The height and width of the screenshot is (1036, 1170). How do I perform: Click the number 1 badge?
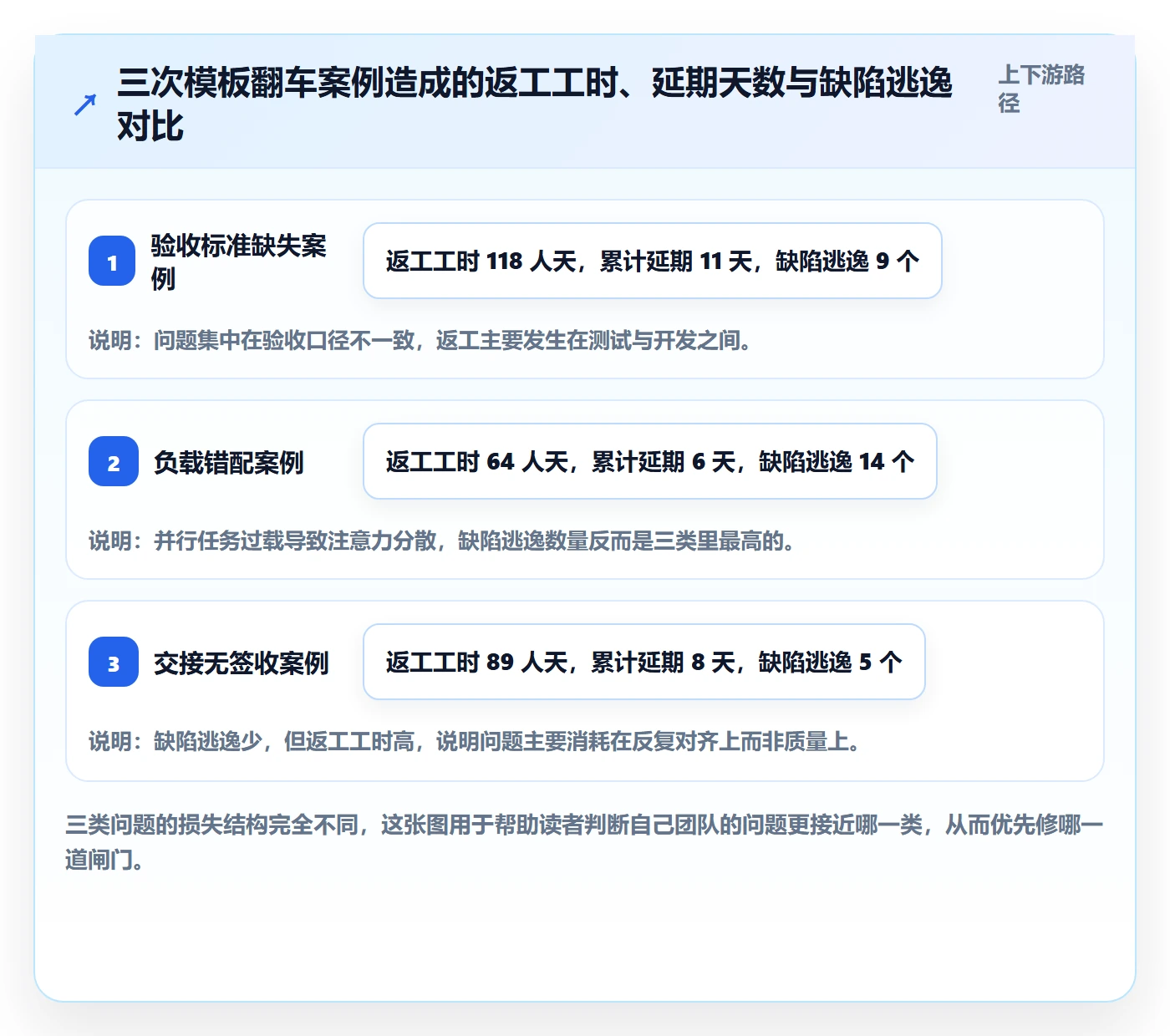tap(112, 261)
